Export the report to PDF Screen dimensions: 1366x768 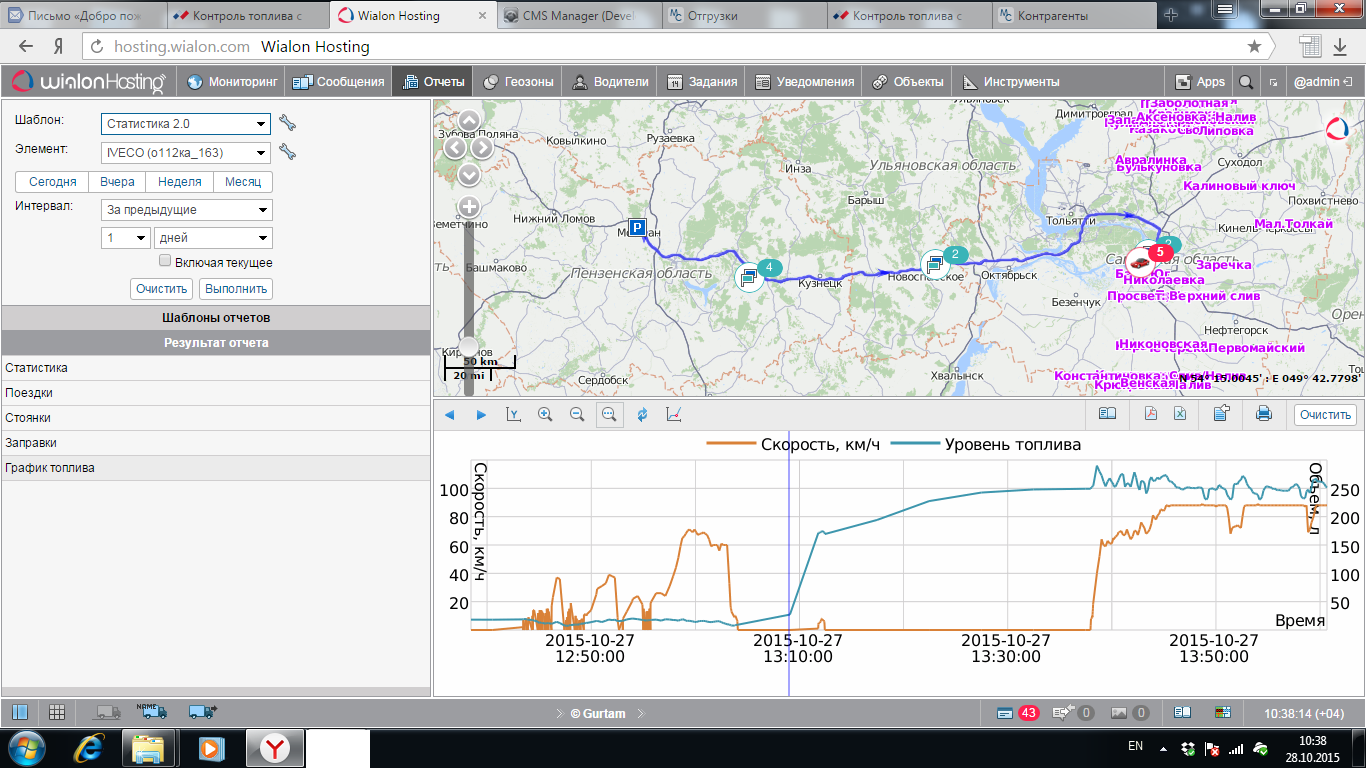(1151, 414)
